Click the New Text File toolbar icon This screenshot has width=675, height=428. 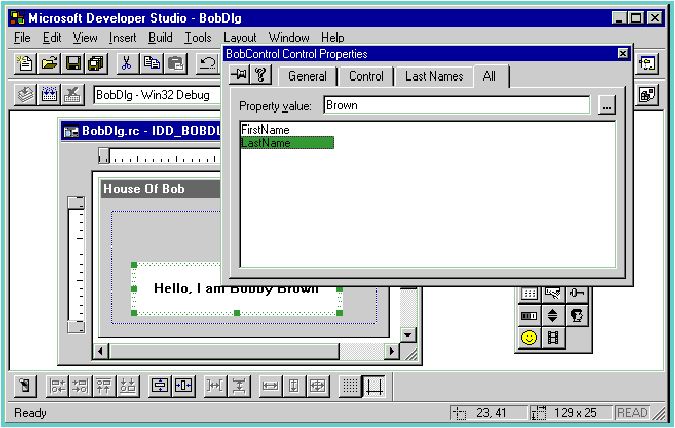pos(26,63)
